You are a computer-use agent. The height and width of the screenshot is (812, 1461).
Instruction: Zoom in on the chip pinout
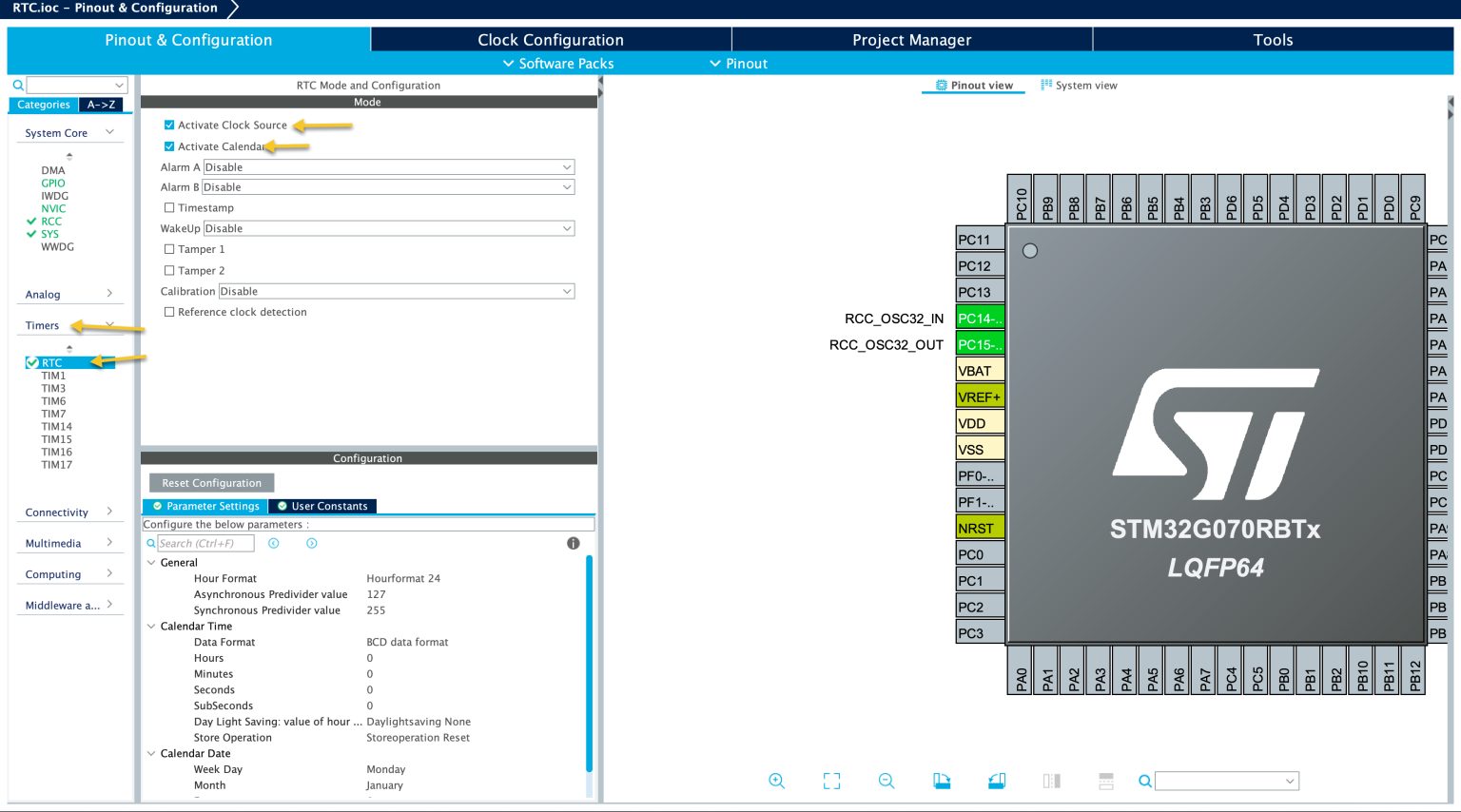tap(776, 781)
